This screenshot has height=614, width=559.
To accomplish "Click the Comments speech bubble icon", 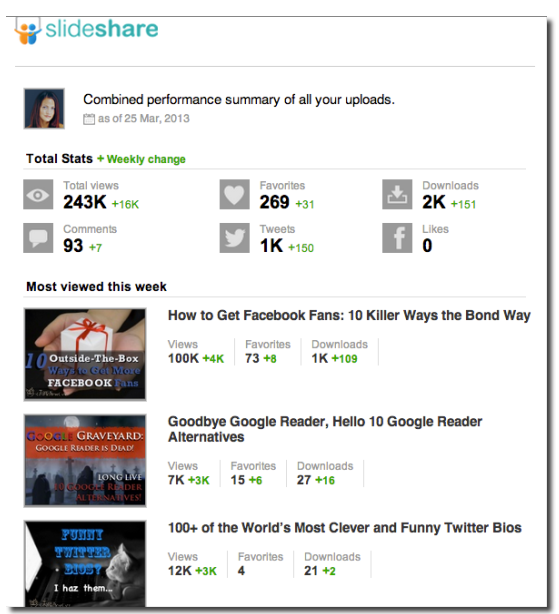I will tap(38, 238).
